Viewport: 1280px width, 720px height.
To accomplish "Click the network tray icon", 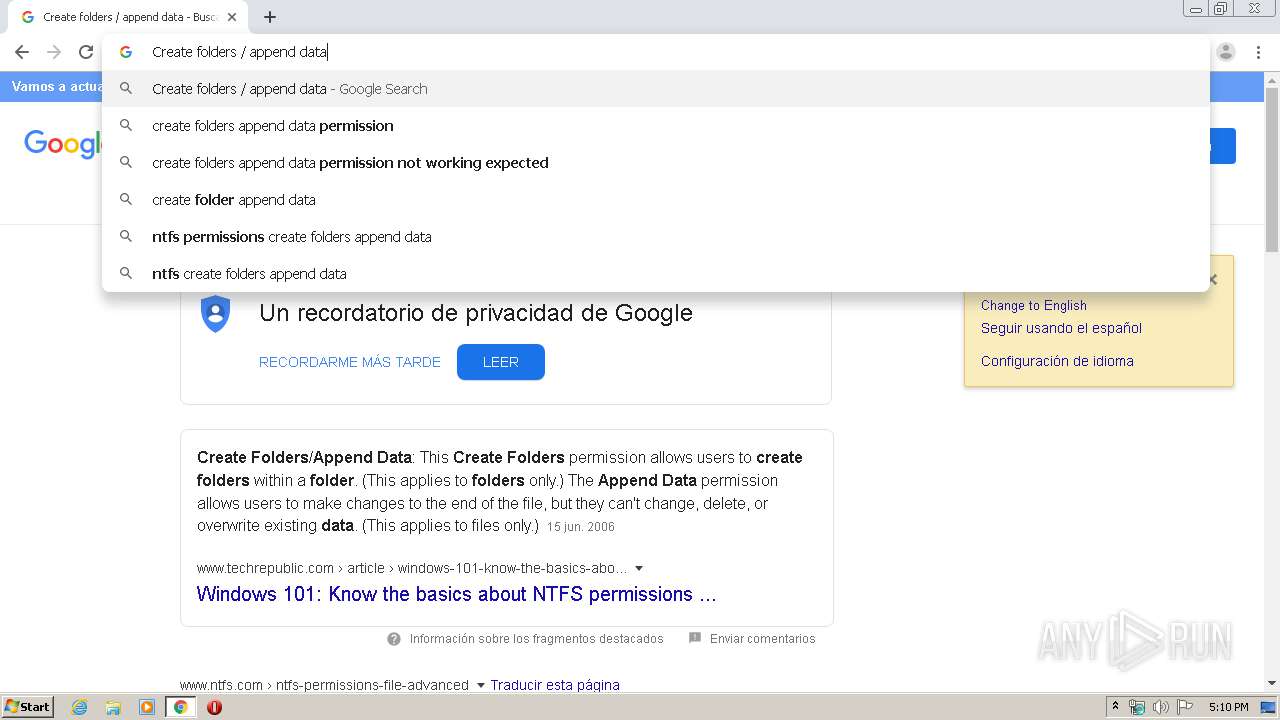I will pyautogui.click(x=1137, y=707).
